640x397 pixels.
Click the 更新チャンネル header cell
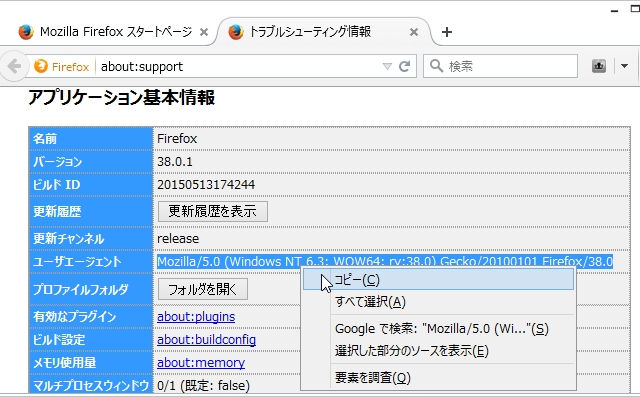(x=91, y=238)
